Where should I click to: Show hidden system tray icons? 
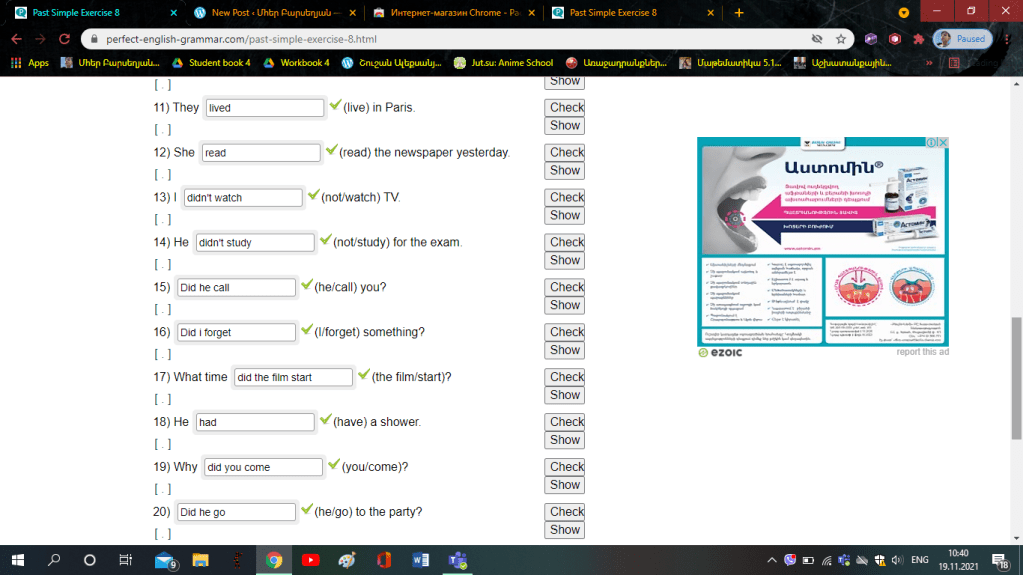(x=771, y=560)
